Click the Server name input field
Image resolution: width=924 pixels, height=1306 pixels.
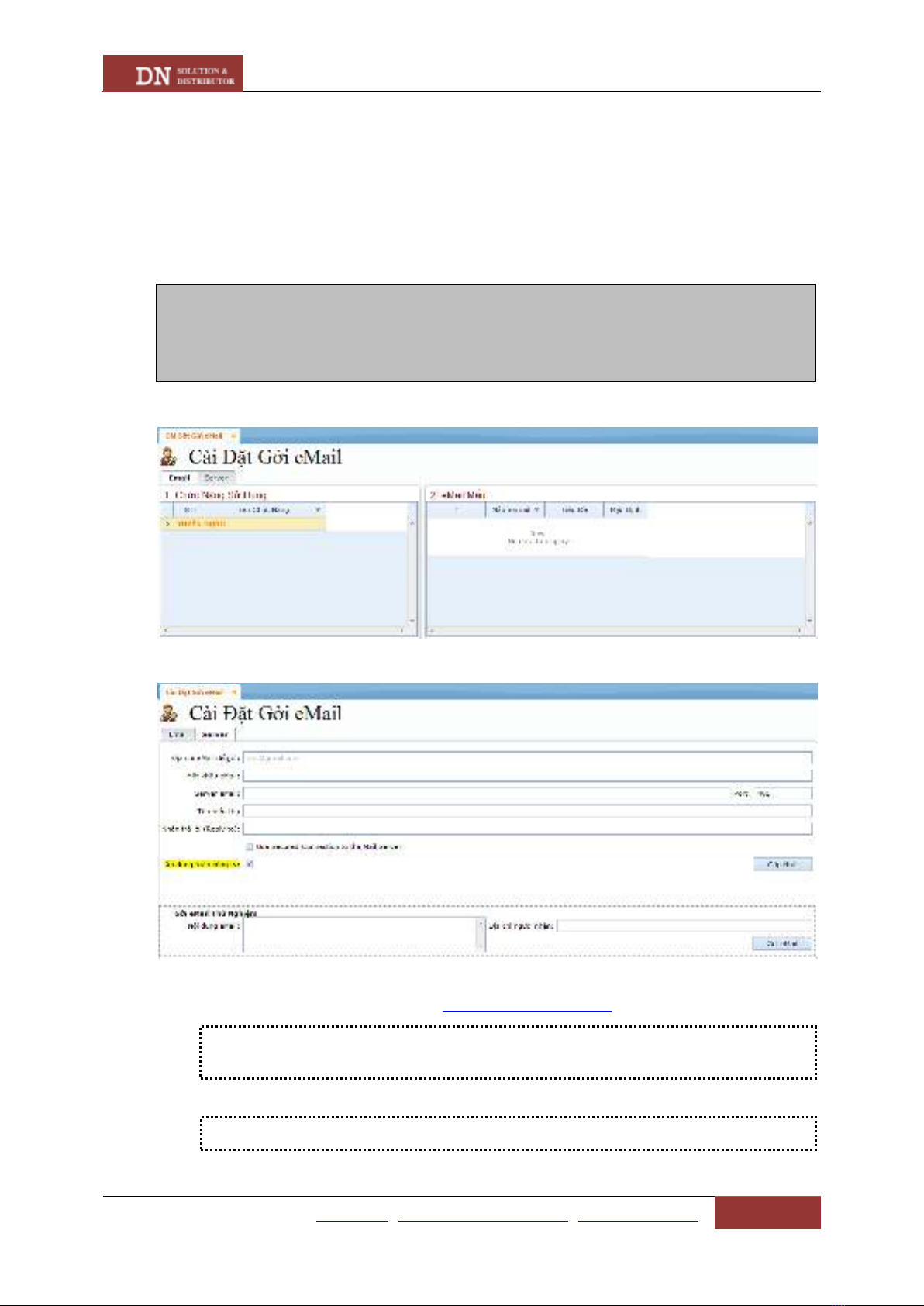[x=485, y=794]
